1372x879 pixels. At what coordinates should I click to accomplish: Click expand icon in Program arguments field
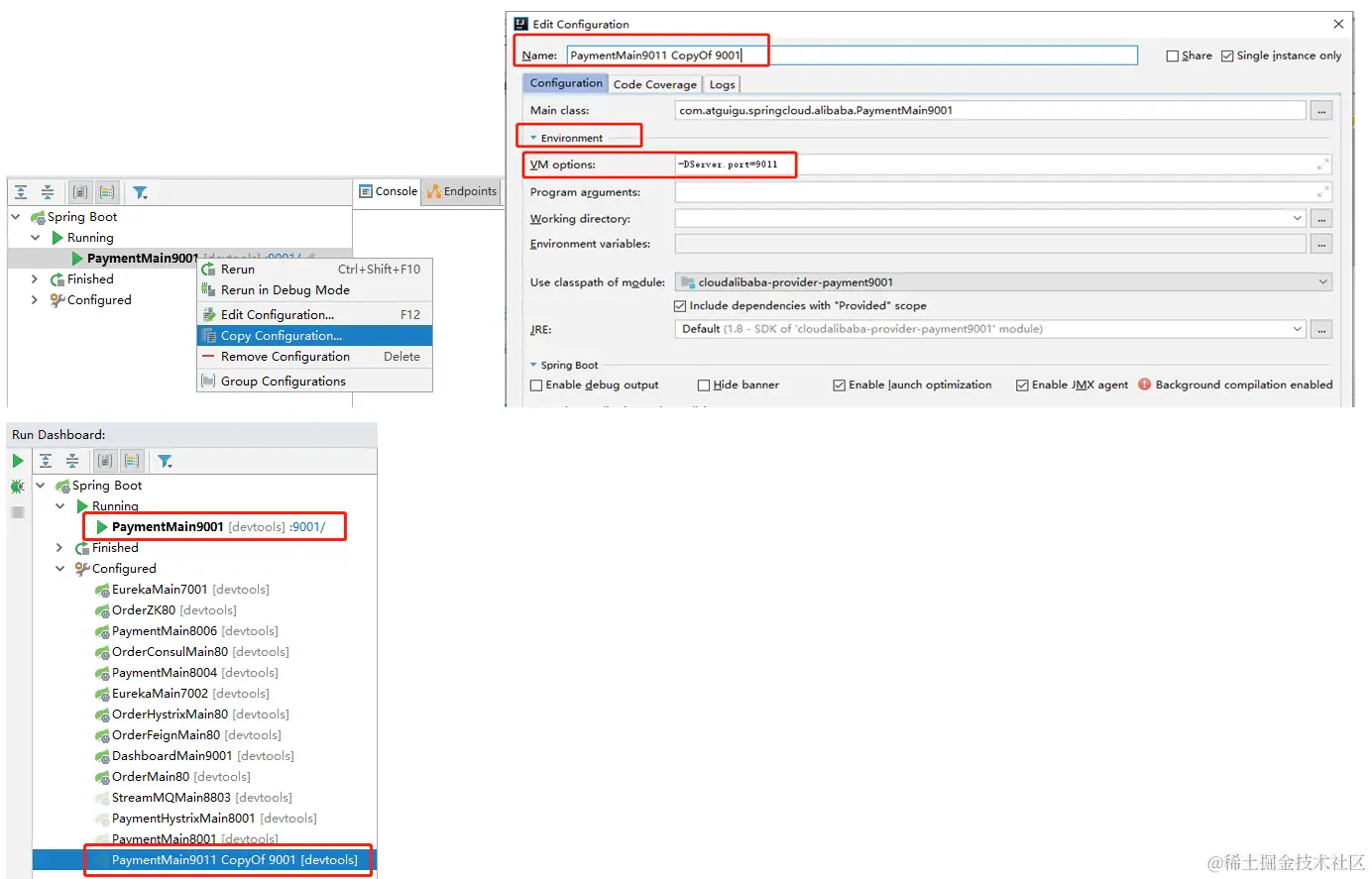(1322, 192)
